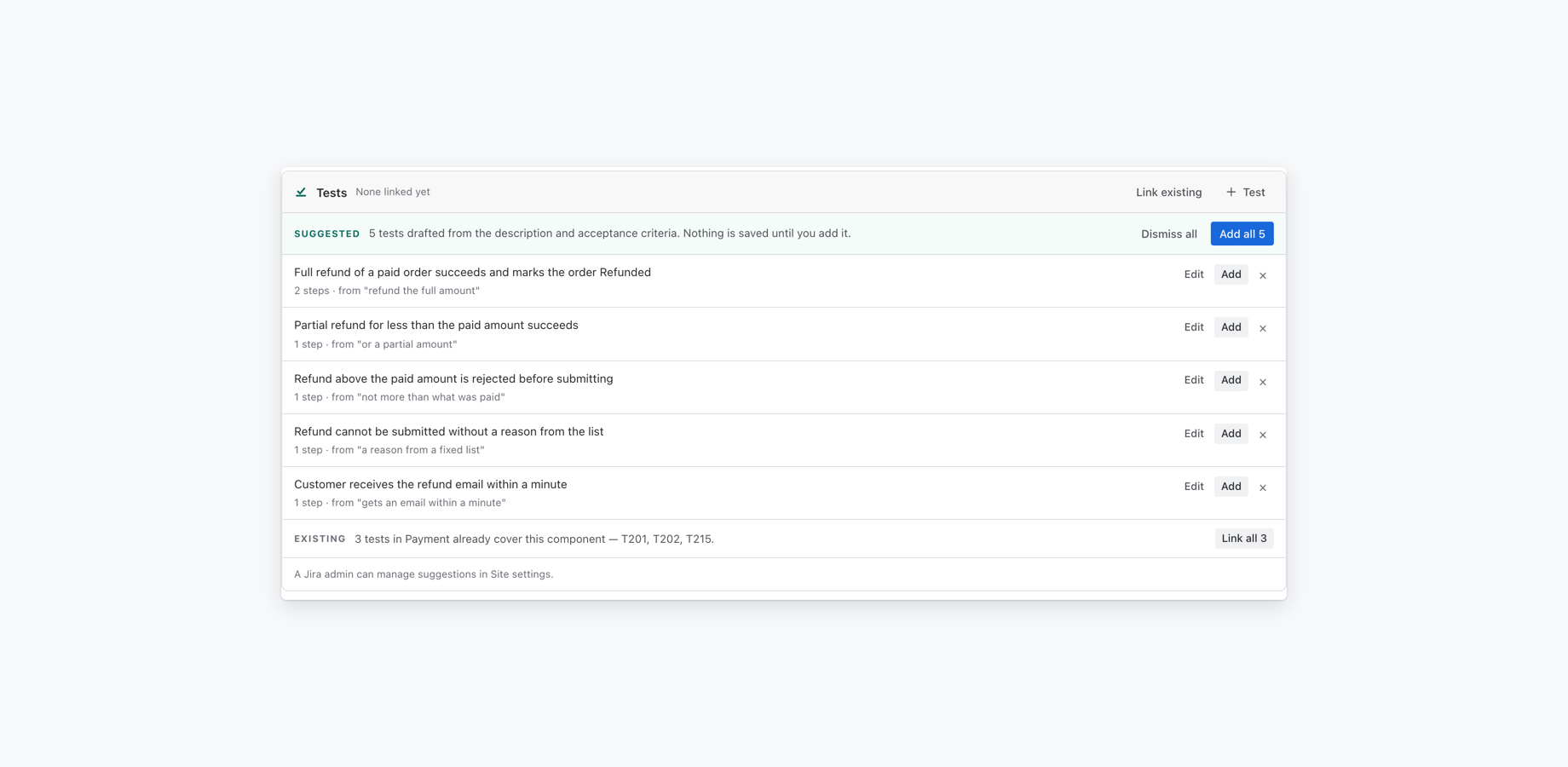Dismiss Refund above paid amount suggestion X
Image resolution: width=1568 pixels, height=767 pixels.
(1262, 382)
